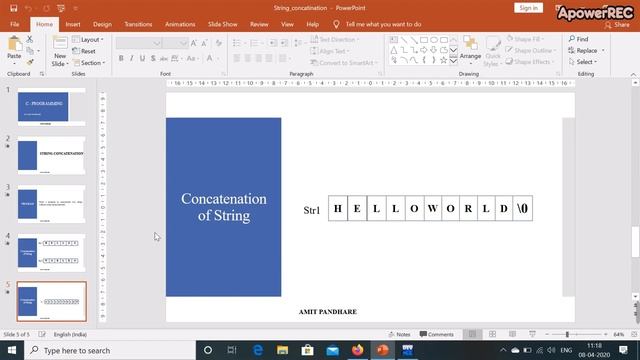This screenshot has width=640, height=360.
Task: Select slide 3 thumbnail
Action: tap(51, 204)
